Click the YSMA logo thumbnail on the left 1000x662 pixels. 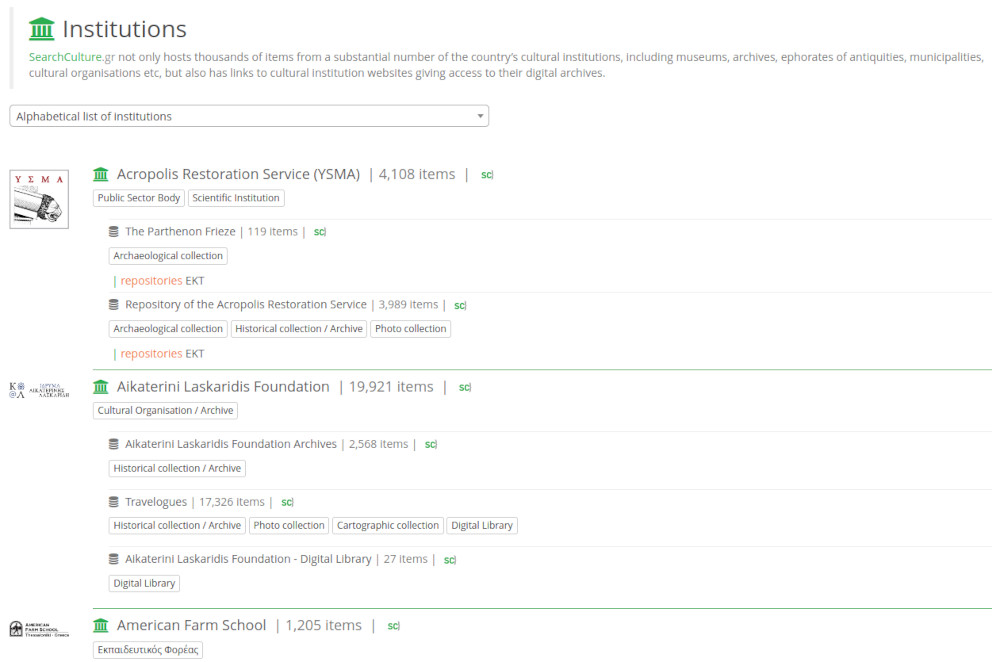[x=38, y=198]
